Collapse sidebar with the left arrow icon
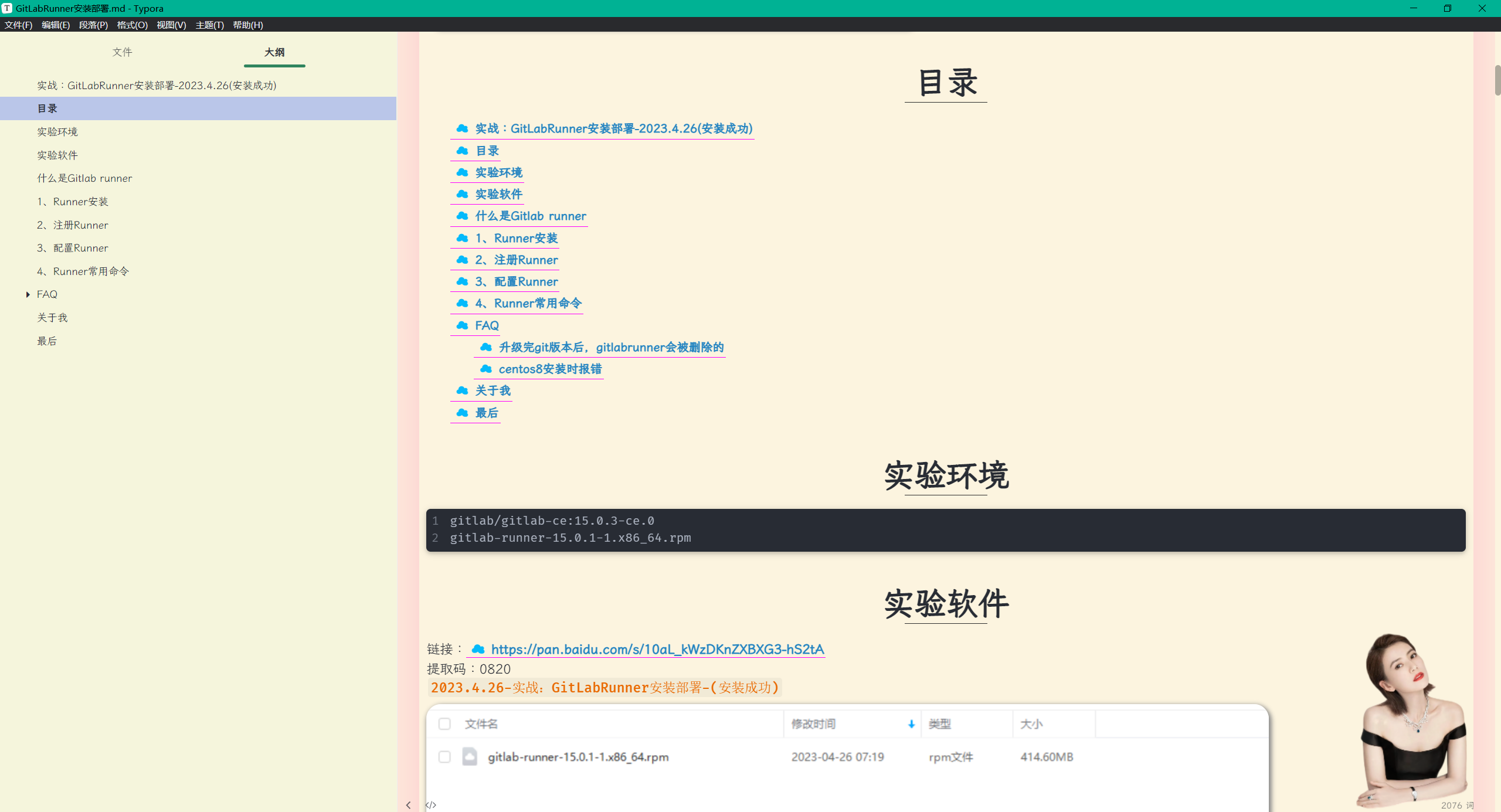This screenshot has height=812, width=1501. click(x=408, y=805)
